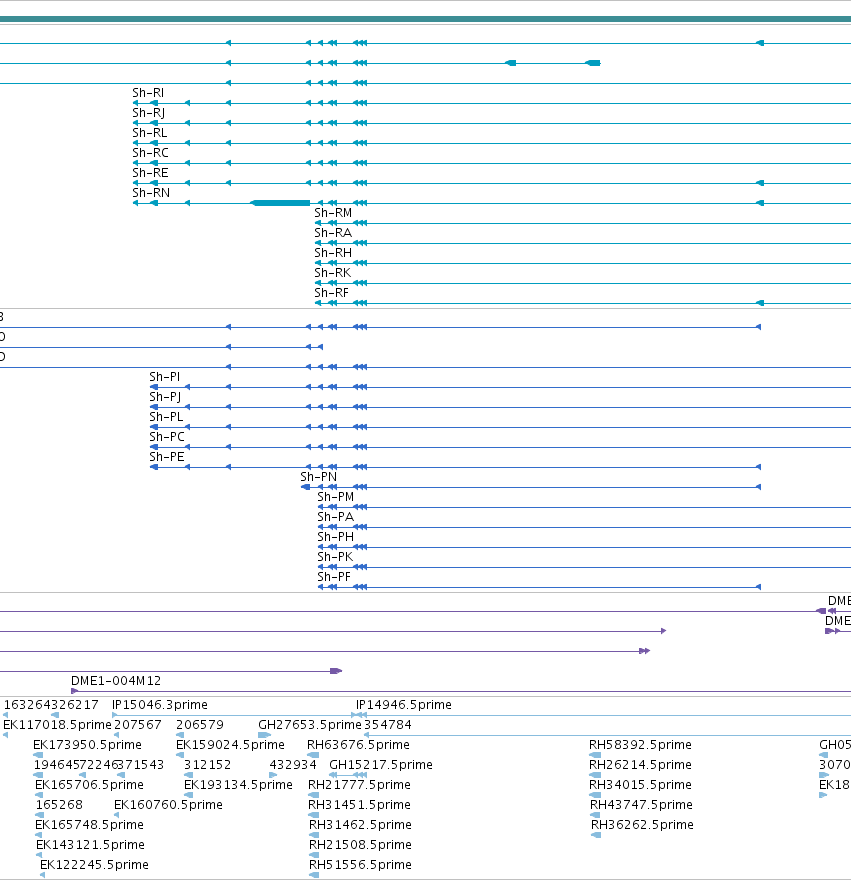Select the RH31451.5prime label
The width and height of the screenshot is (851, 880).
pos(359,805)
